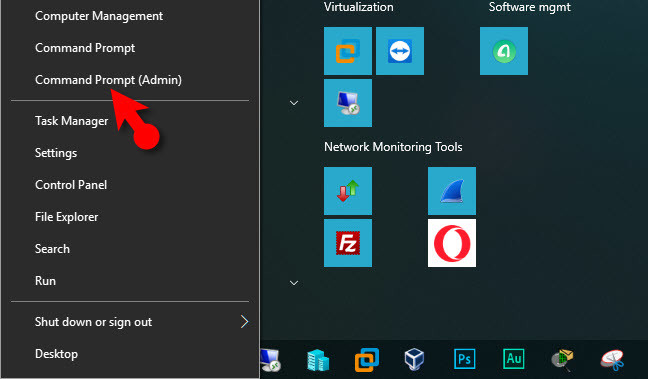Open the VMware Workstation tile
Image resolution: width=648 pixels, height=379 pixels.
(x=348, y=51)
